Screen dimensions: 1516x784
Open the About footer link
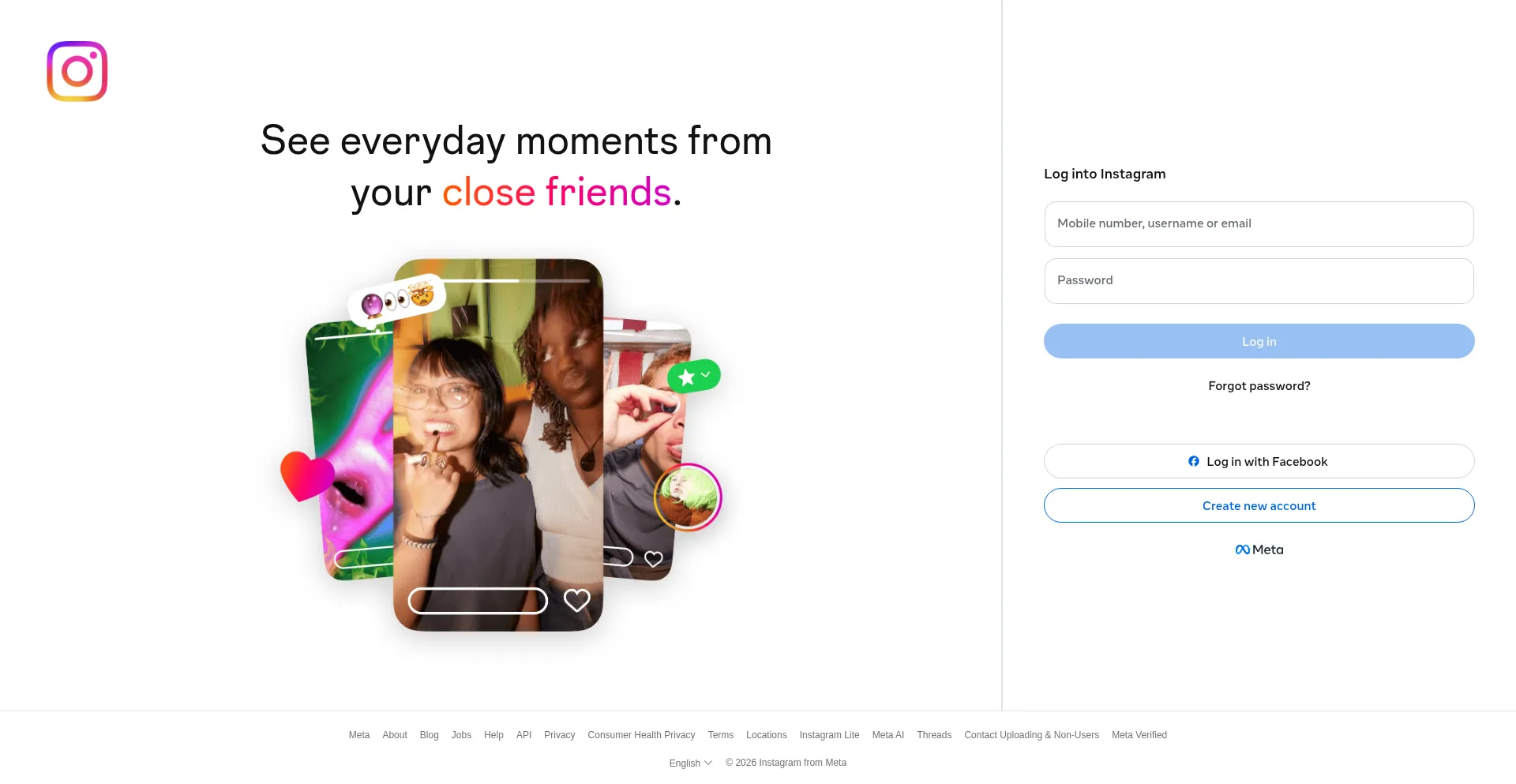(395, 735)
